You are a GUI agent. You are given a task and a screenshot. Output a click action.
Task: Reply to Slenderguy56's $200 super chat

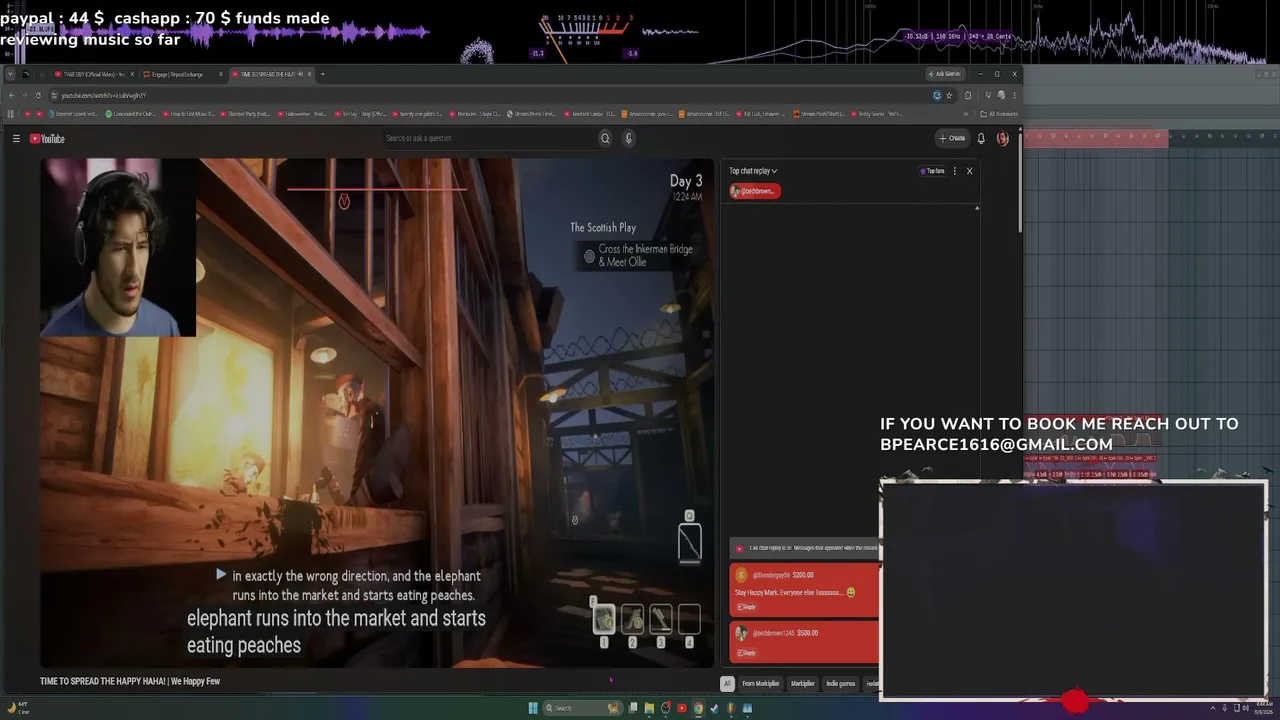pos(746,607)
